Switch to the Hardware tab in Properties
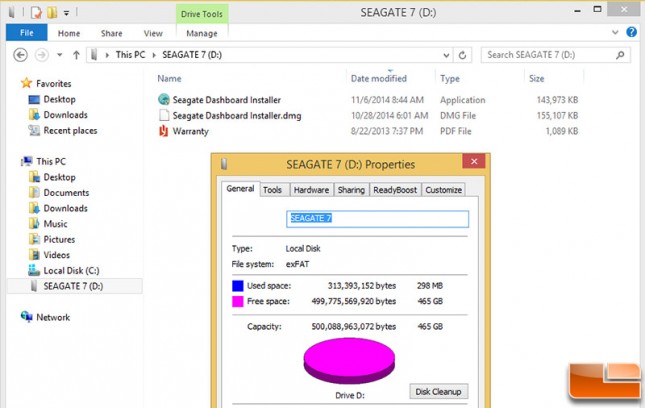 coord(311,190)
